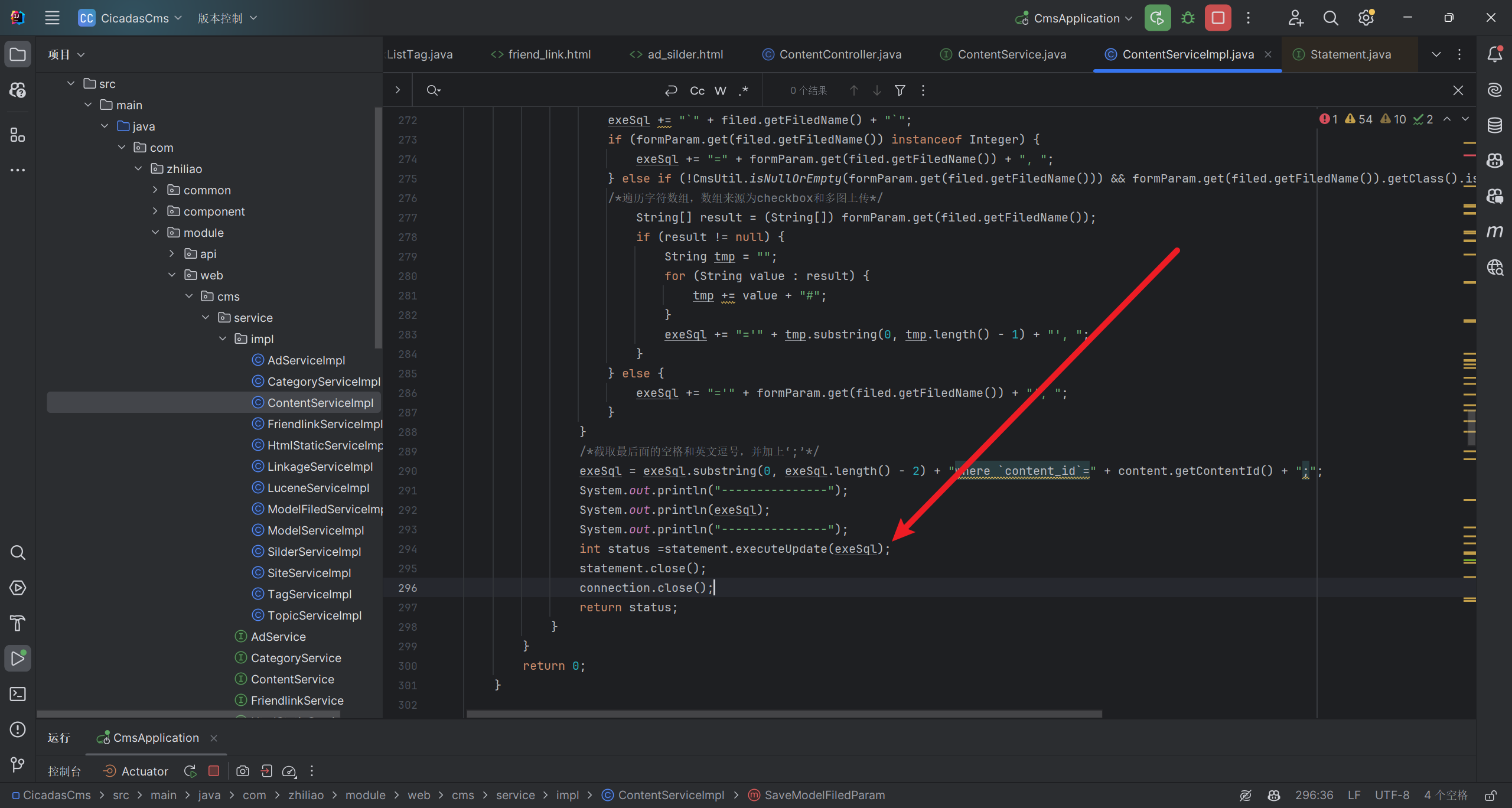Open the Find tool window on left sidebar
Screen dimensions: 1512x808
point(18,553)
